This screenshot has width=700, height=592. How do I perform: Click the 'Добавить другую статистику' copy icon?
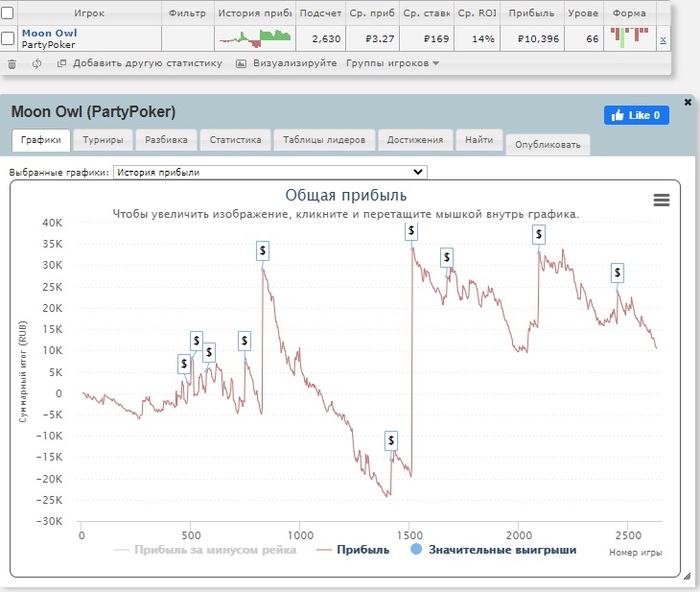tap(62, 63)
